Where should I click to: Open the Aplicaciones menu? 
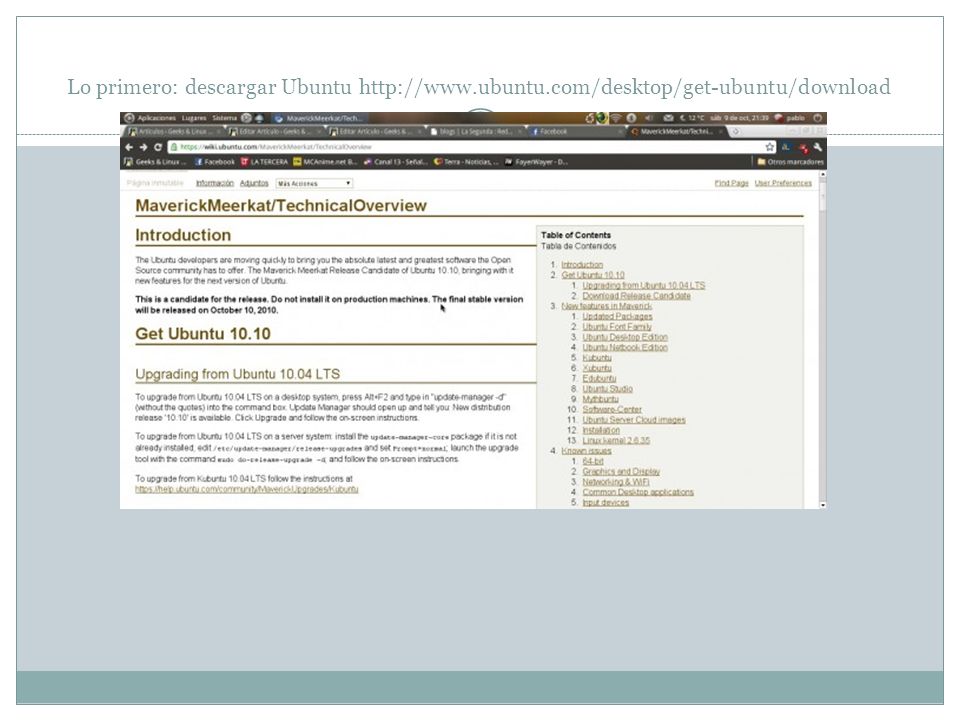pyautogui.click(x=156, y=118)
